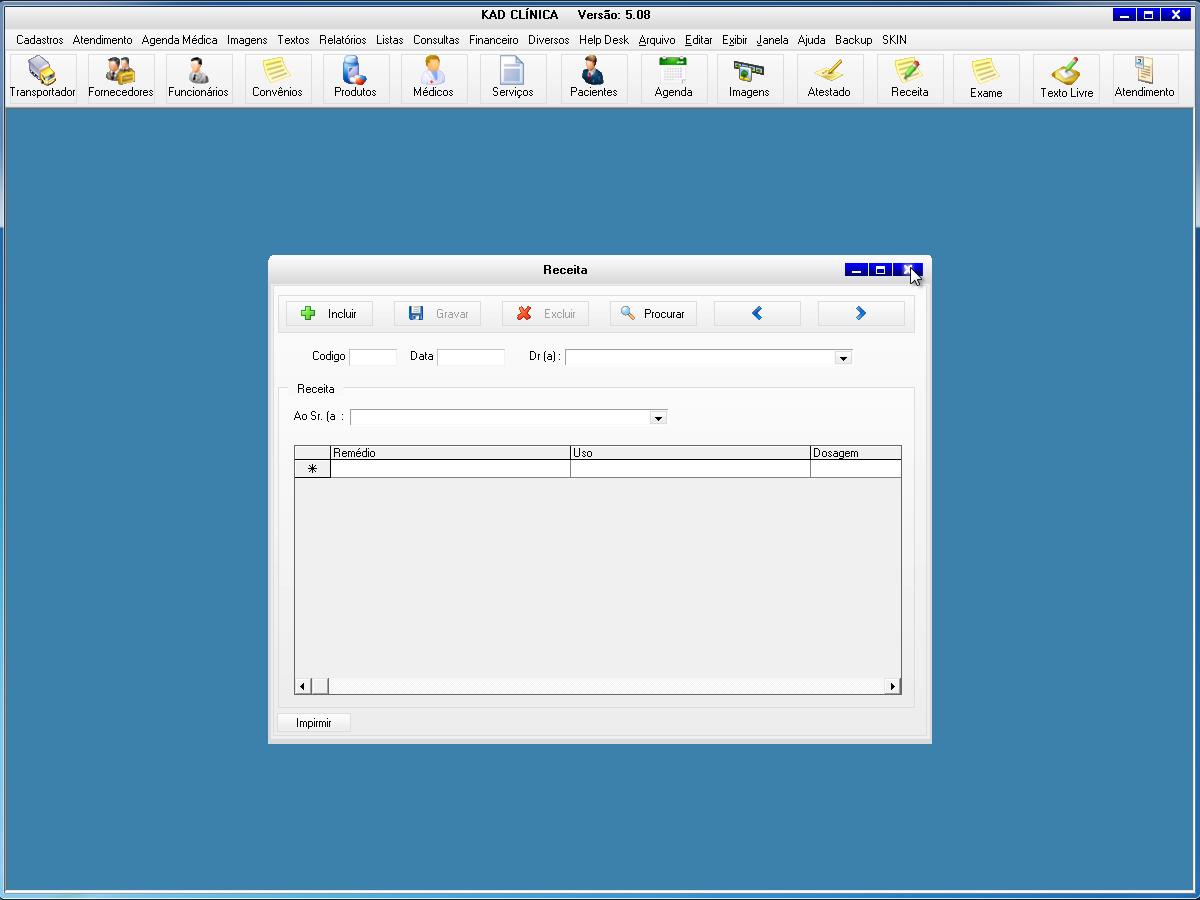Click the Incluir button
Screen dimensions: 1200x900
click(329, 314)
